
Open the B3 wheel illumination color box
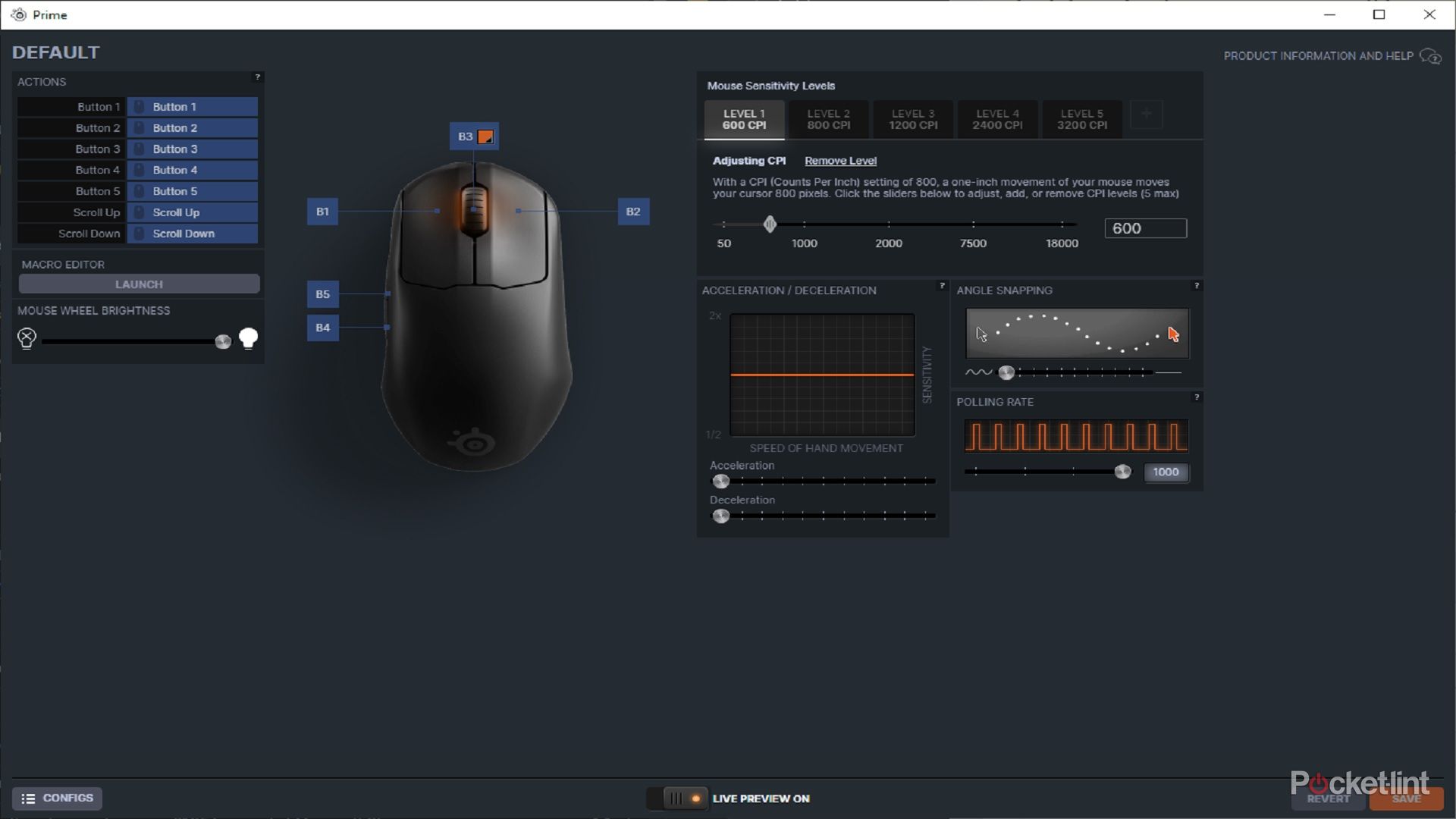click(x=486, y=136)
